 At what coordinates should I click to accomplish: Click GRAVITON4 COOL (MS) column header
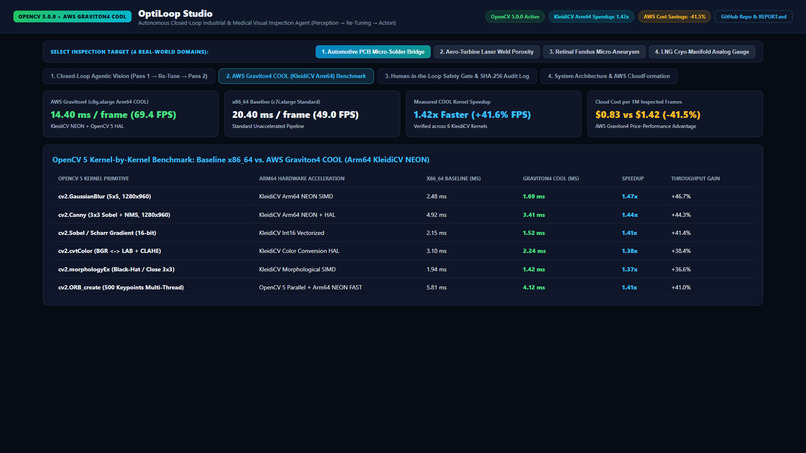click(x=551, y=178)
